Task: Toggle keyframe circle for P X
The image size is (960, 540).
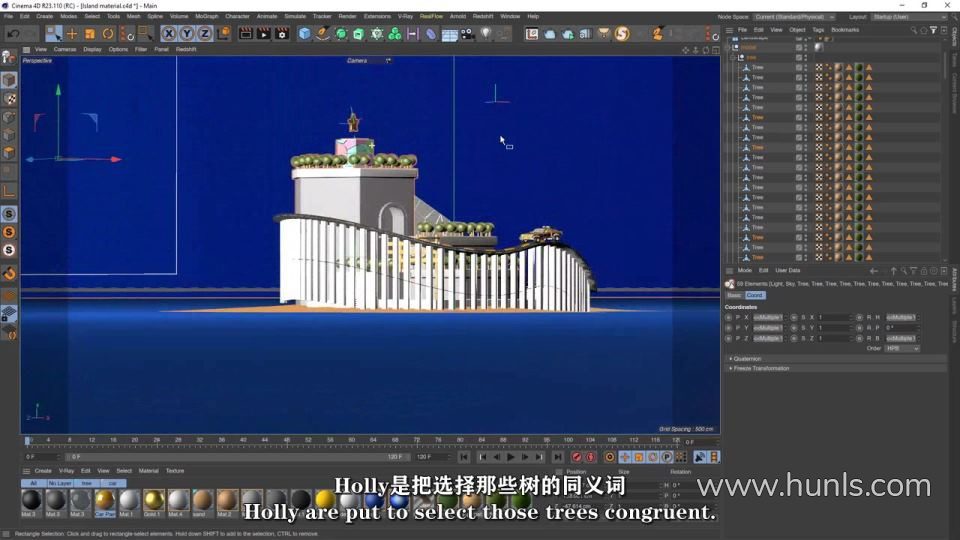Action: [728, 318]
